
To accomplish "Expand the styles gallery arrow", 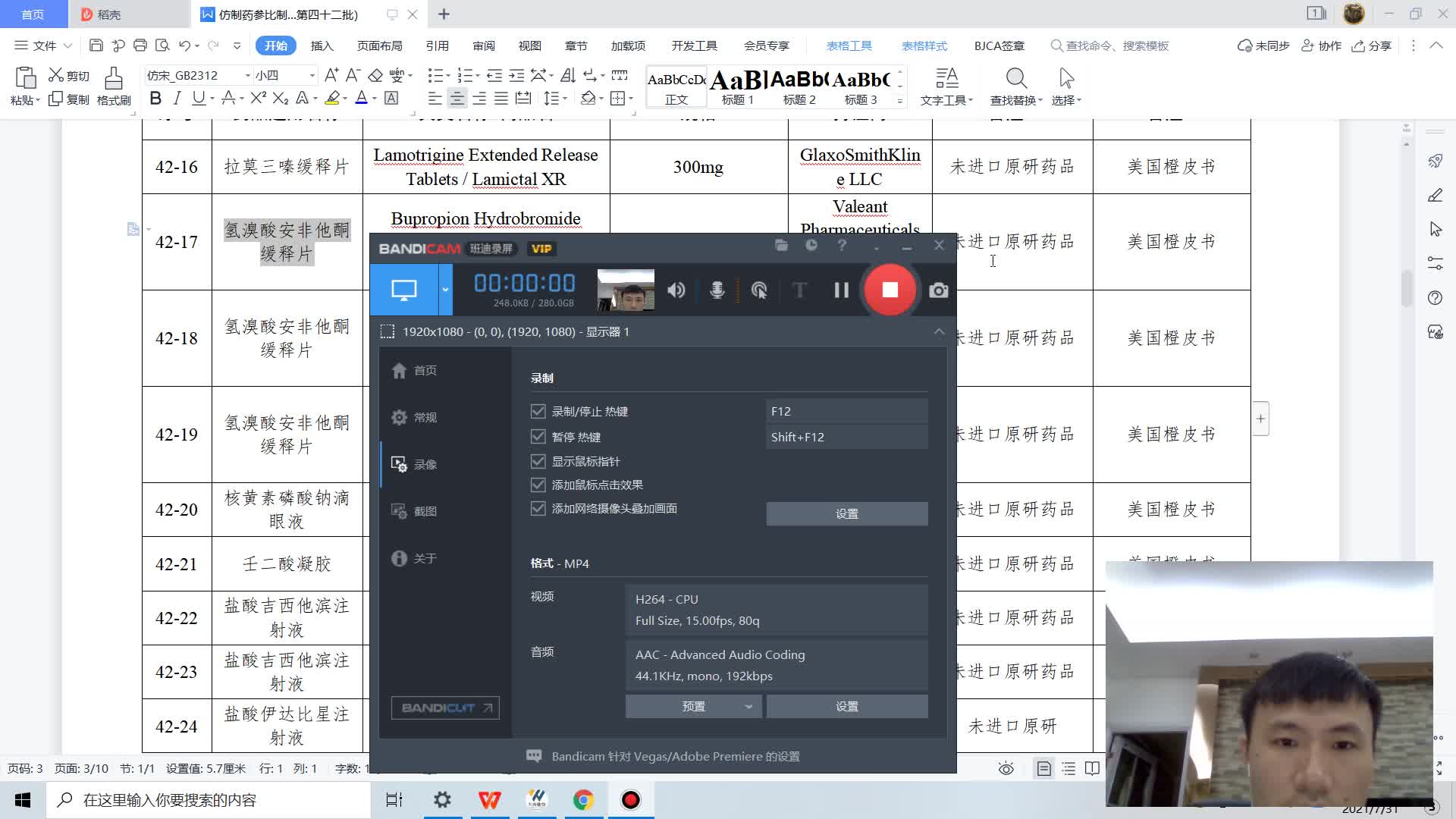I will click(900, 100).
